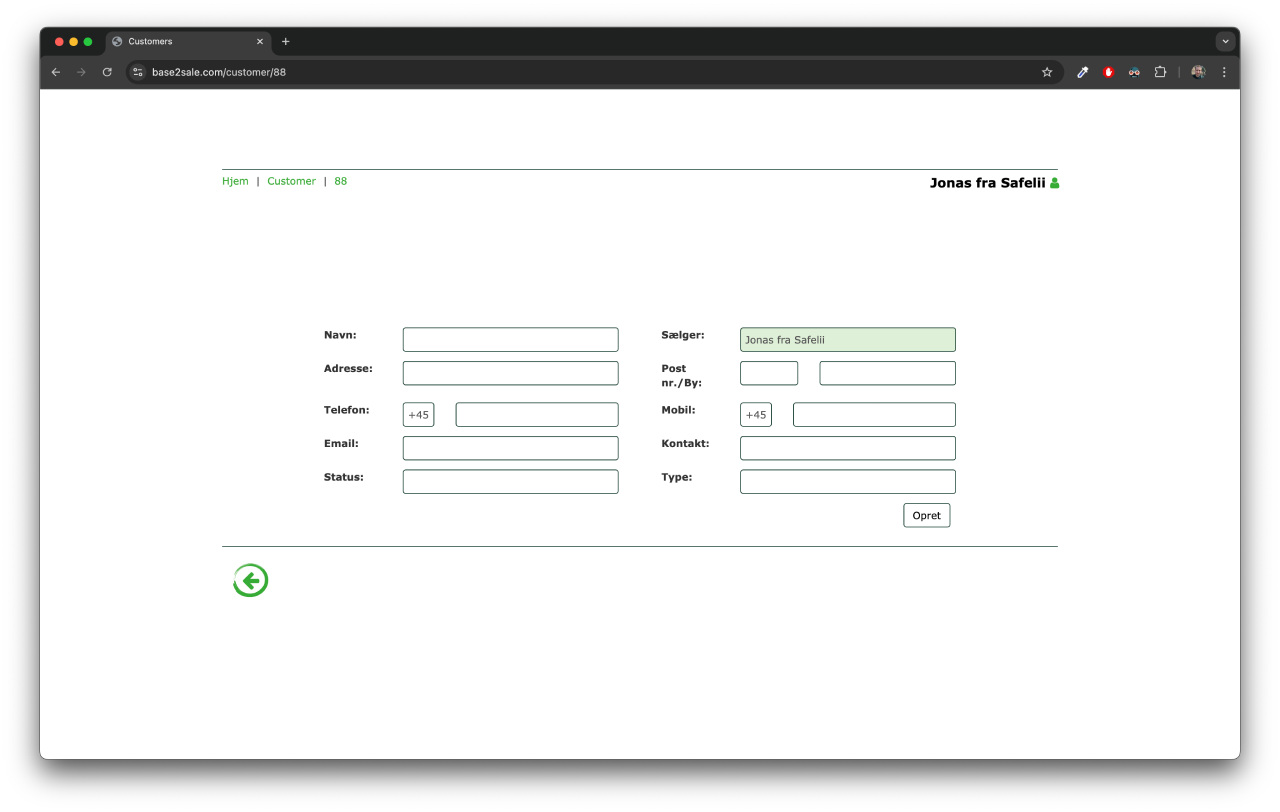
Task: Select the Customers browser tab
Action: 180,42
